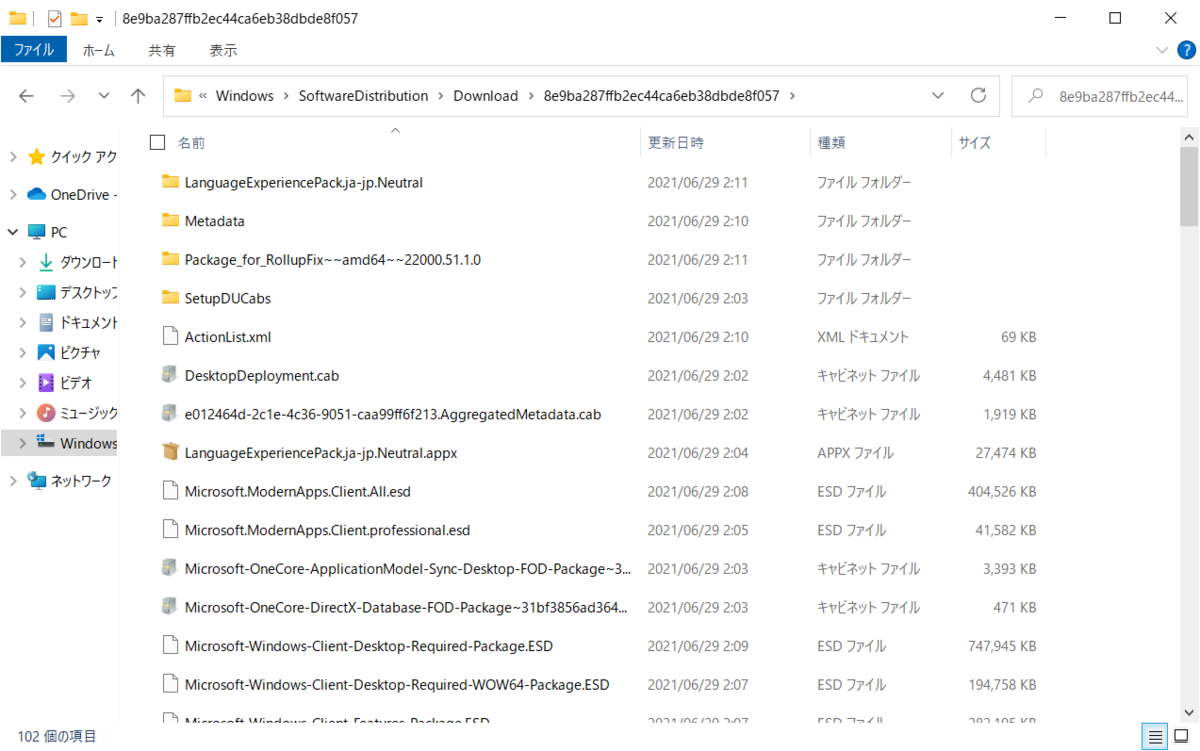This screenshot has width=1200, height=751.
Task: Click the search box field
Action: [1101, 96]
